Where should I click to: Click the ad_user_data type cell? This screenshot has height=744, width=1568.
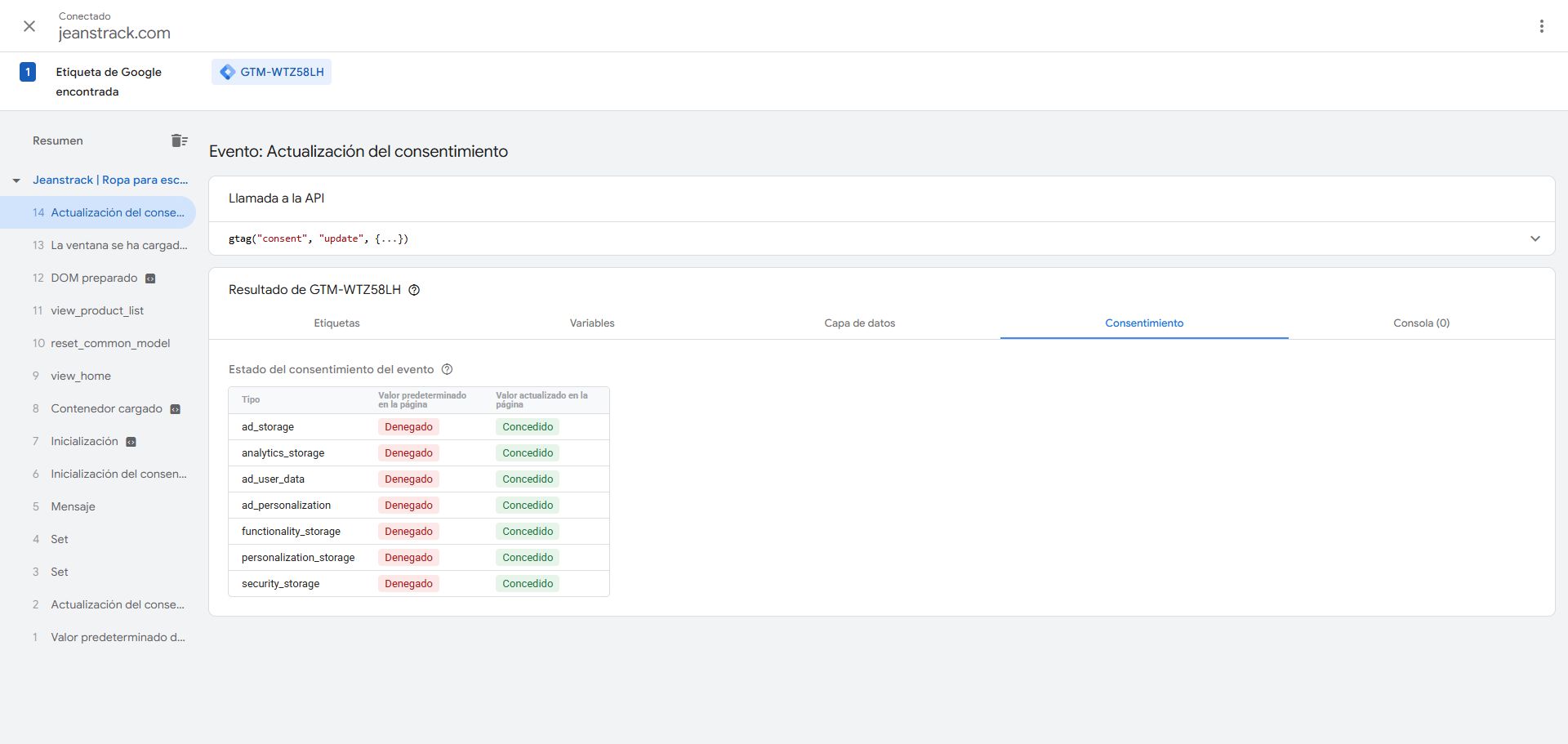(273, 479)
